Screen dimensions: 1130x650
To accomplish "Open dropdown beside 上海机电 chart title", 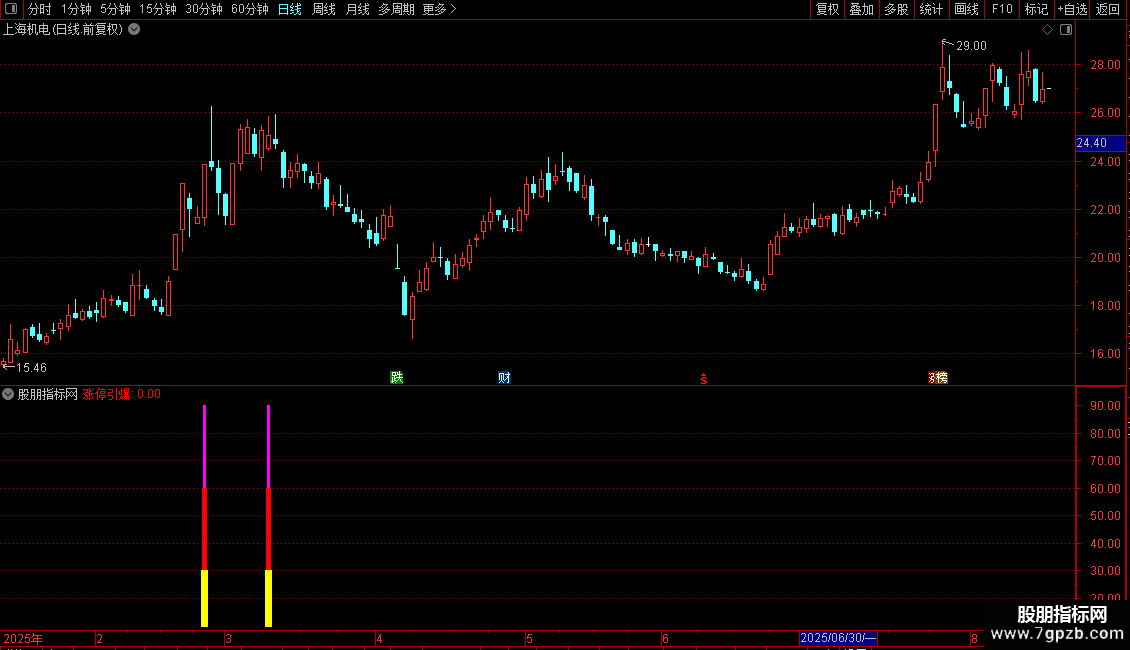I will (x=134, y=30).
